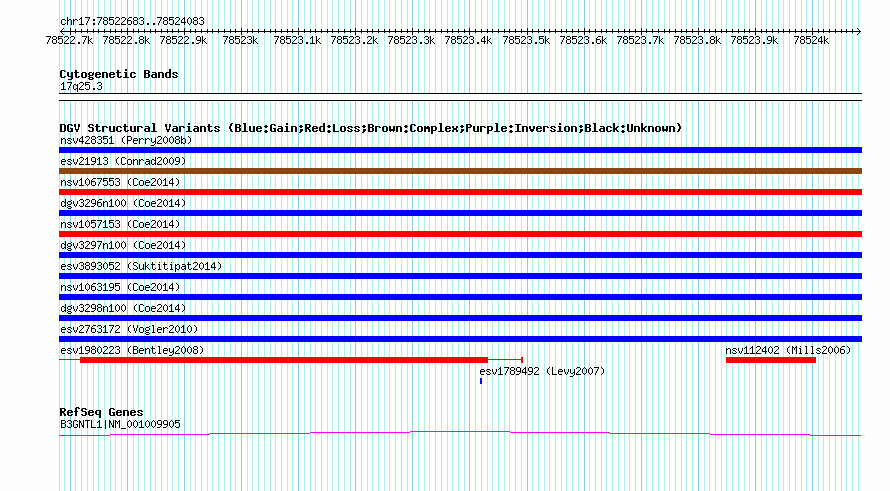Click the blue bar under dgv3296n100

(x=460, y=213)
